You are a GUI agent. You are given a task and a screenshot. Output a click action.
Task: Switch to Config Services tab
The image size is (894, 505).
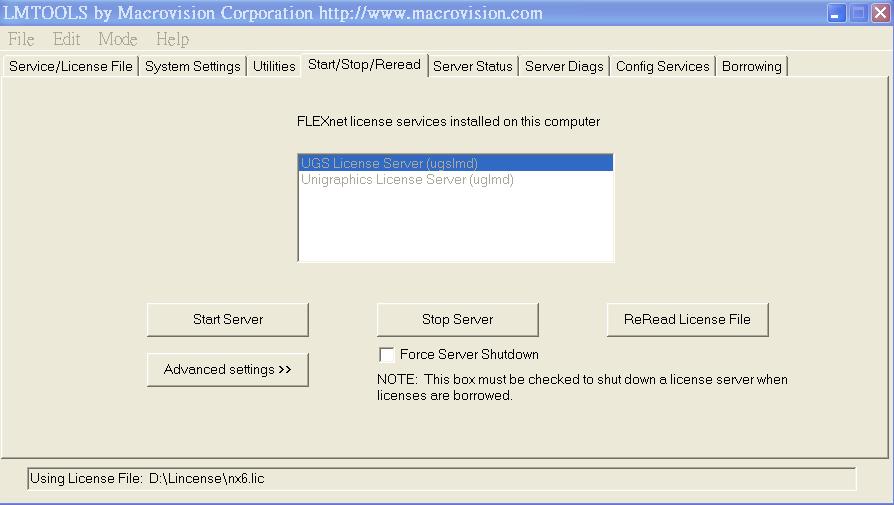point(662,66)
